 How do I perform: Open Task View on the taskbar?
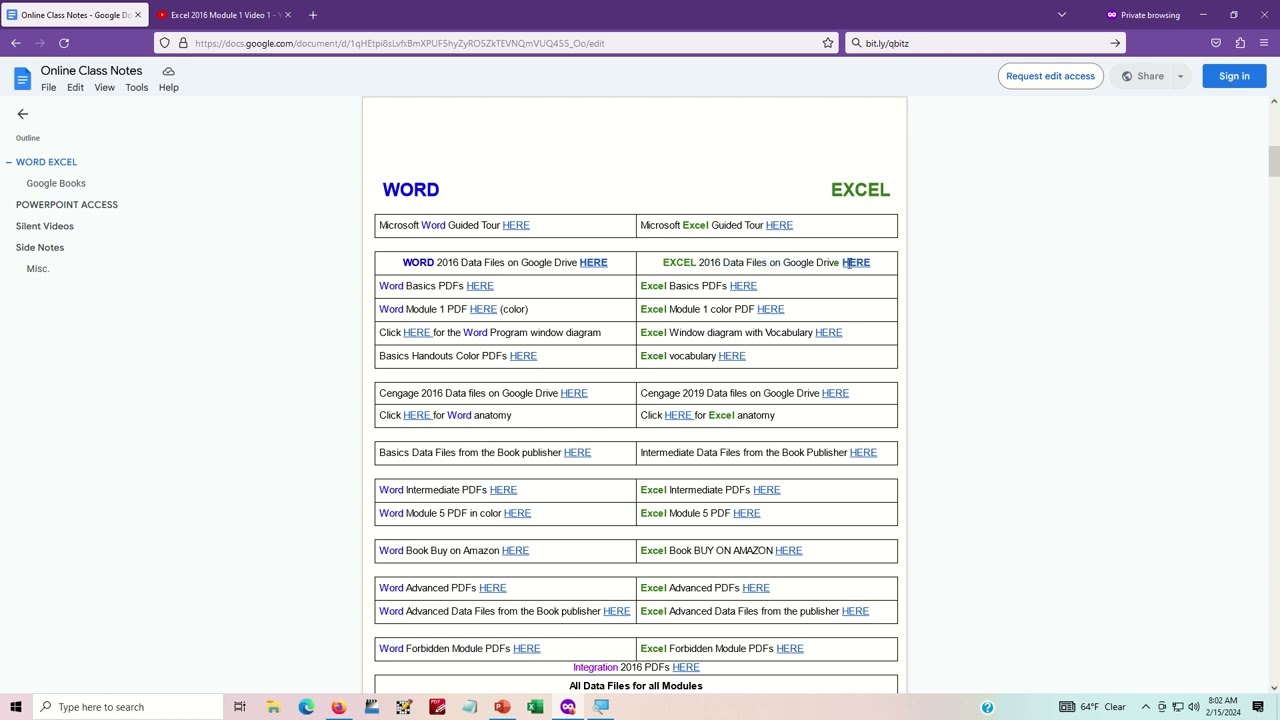[240, 707]
